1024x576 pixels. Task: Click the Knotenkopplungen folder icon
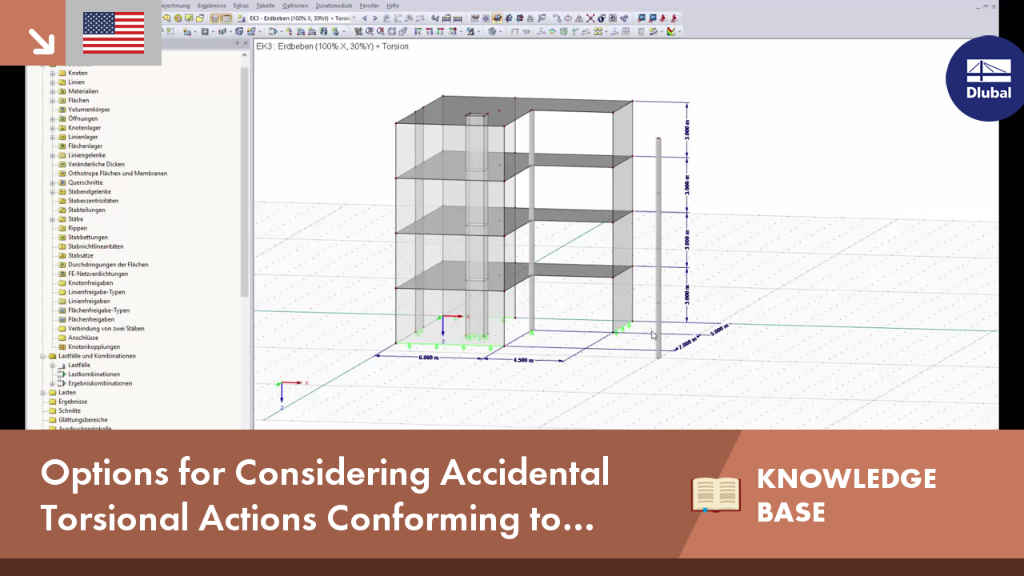(62, 347)
